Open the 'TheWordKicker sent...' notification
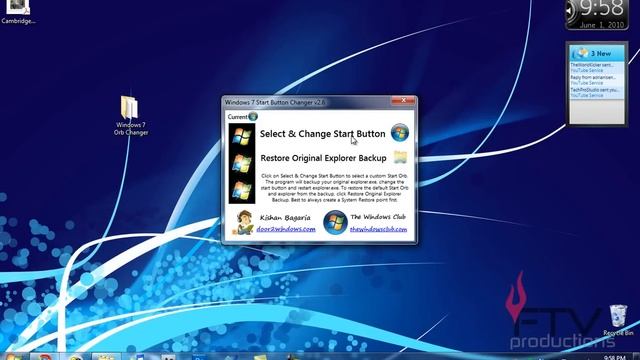This screenshot has width=640, height=360. click(x=597, y=67)
